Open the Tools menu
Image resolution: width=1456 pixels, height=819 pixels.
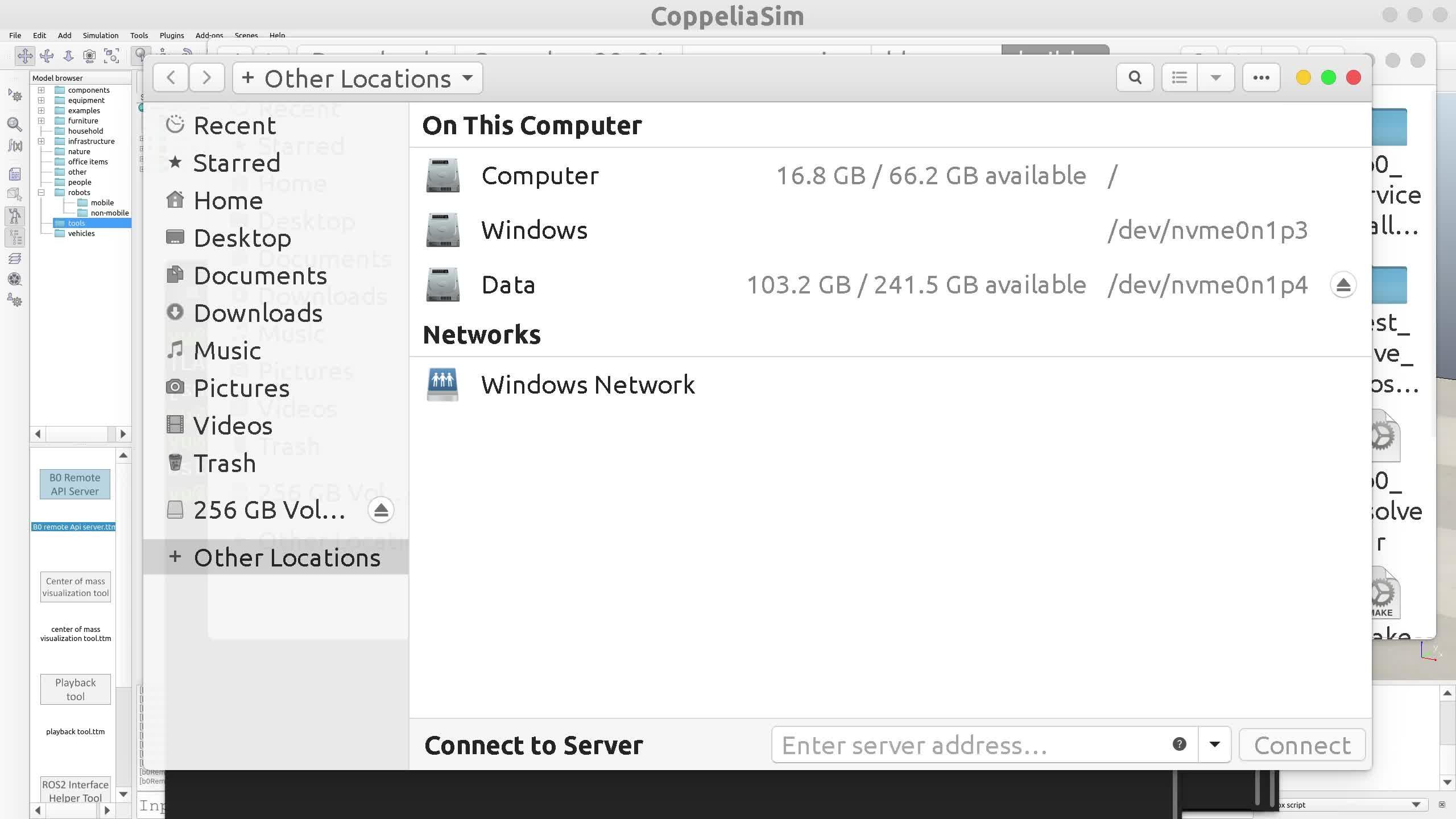139,35
